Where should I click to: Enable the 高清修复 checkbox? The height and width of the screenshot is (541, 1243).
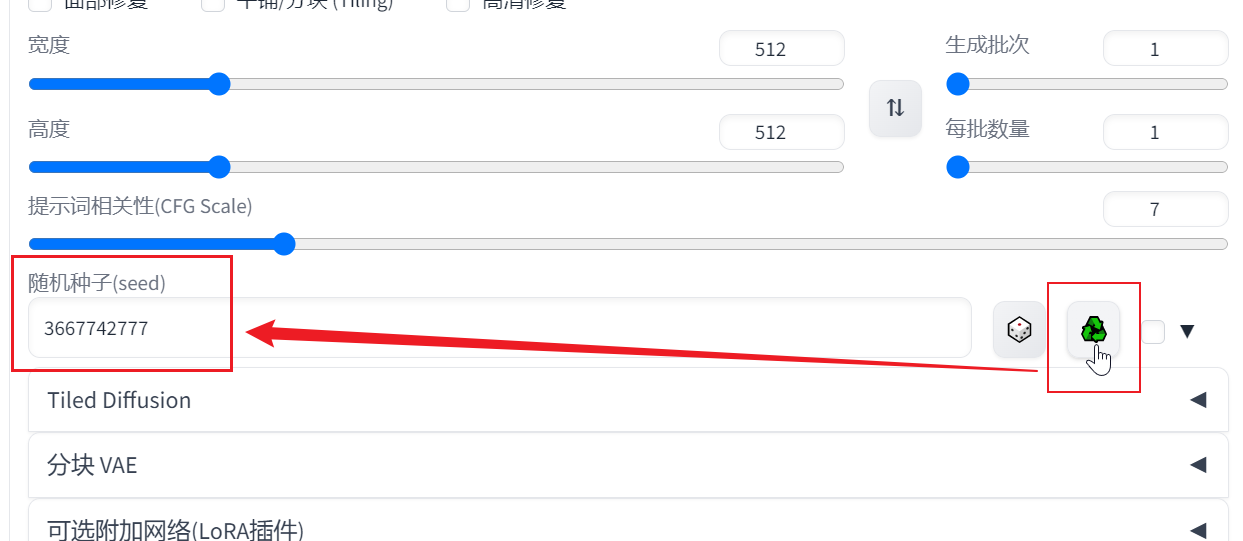(x=458, y=3)
